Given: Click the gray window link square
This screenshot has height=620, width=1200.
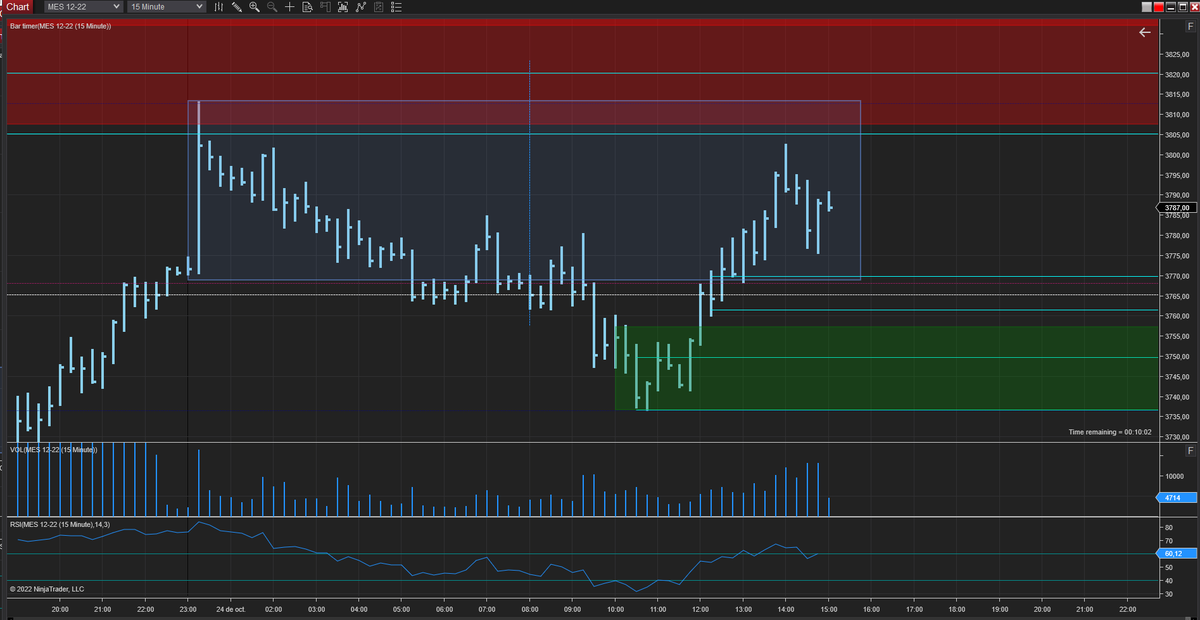Looking at the screenshot, I should tap(1147, 7).
